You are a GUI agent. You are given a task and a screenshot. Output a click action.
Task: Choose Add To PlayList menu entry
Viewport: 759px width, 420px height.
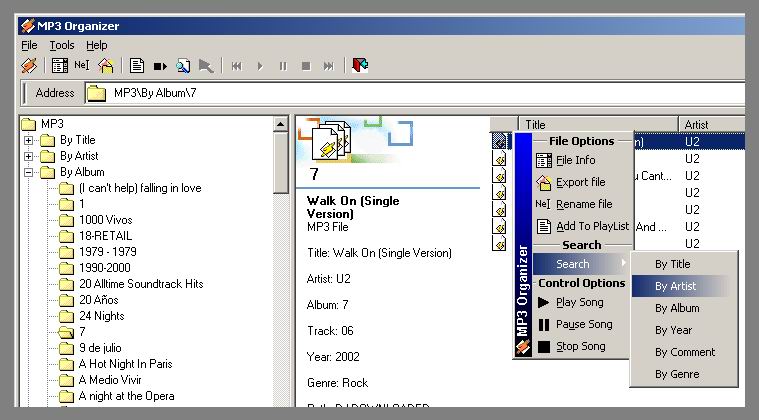pyautogui.click(x=583, y=226)
